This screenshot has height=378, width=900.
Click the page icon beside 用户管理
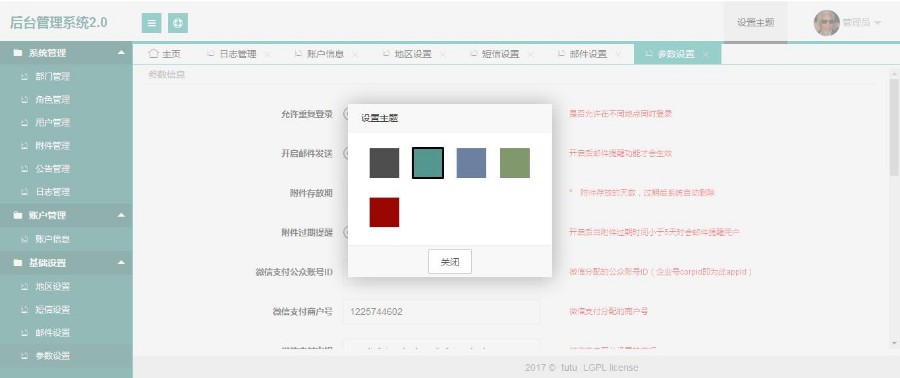pyautogui.click(x=24, y=122)
